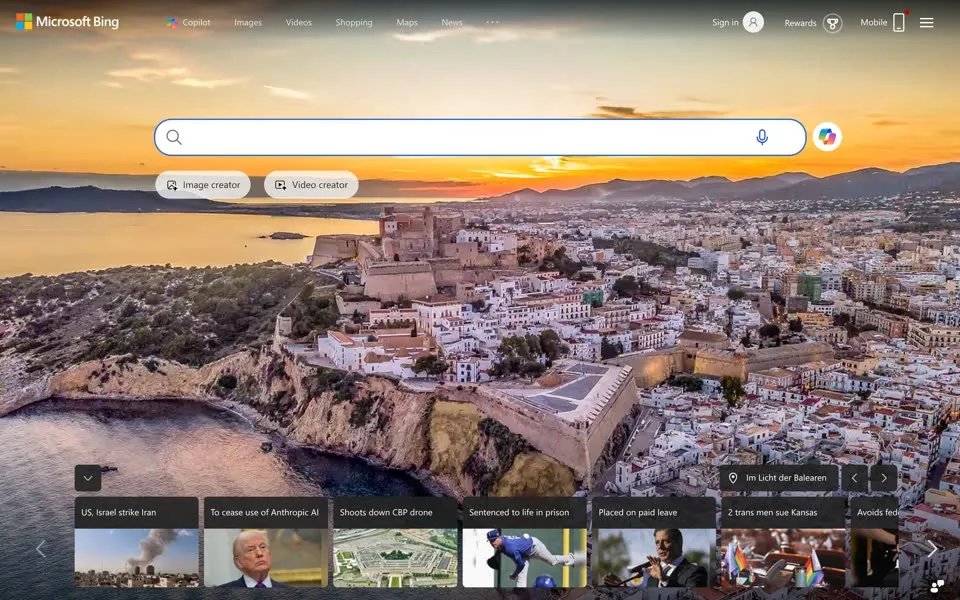This screenshot has width=960, height=600.
Task: Open the 'Sentenced to life in prison' headline
Action: point(519,512)
